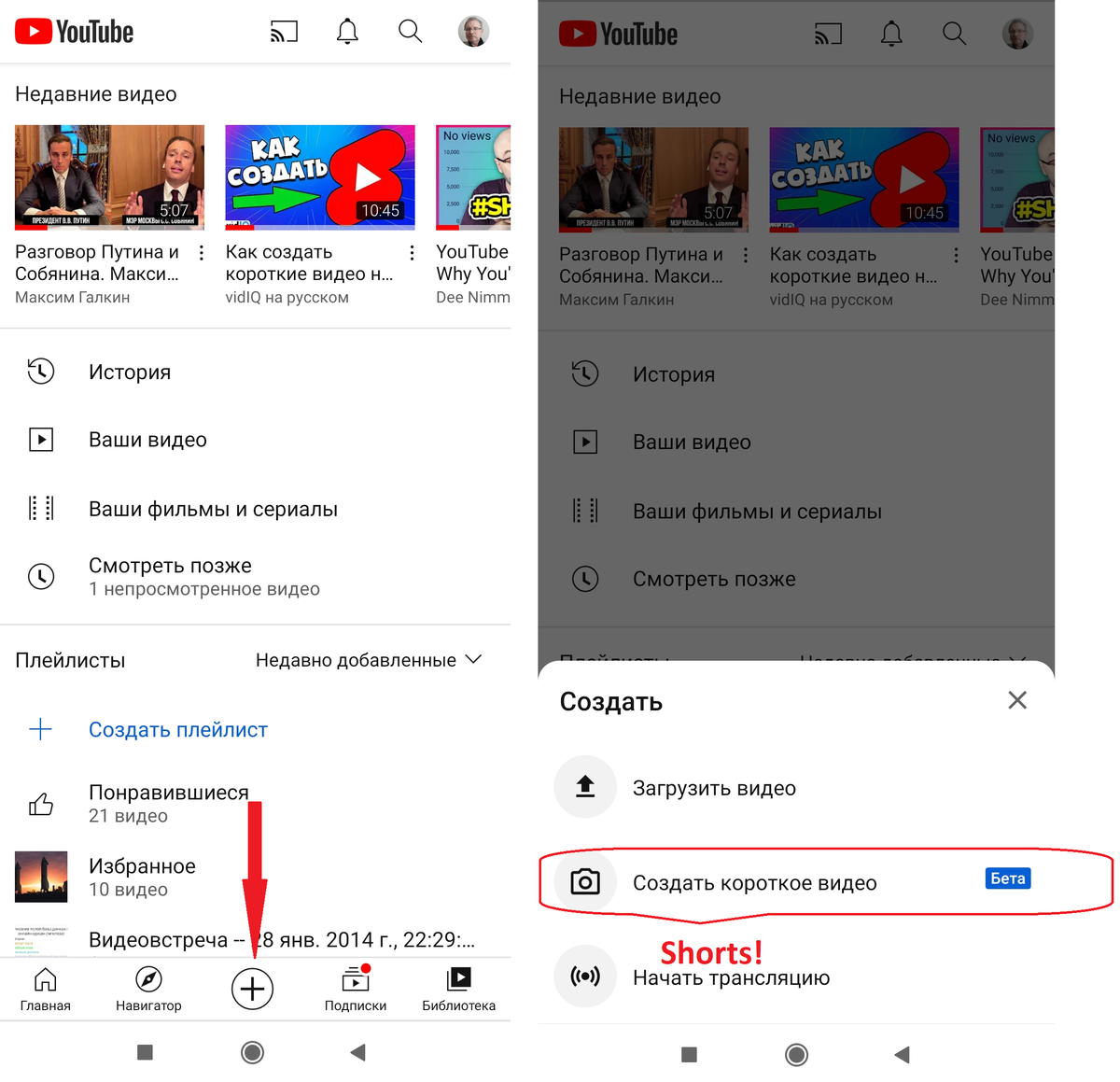
Task: Open search in left screen header
Action: (x=410, y=32)
